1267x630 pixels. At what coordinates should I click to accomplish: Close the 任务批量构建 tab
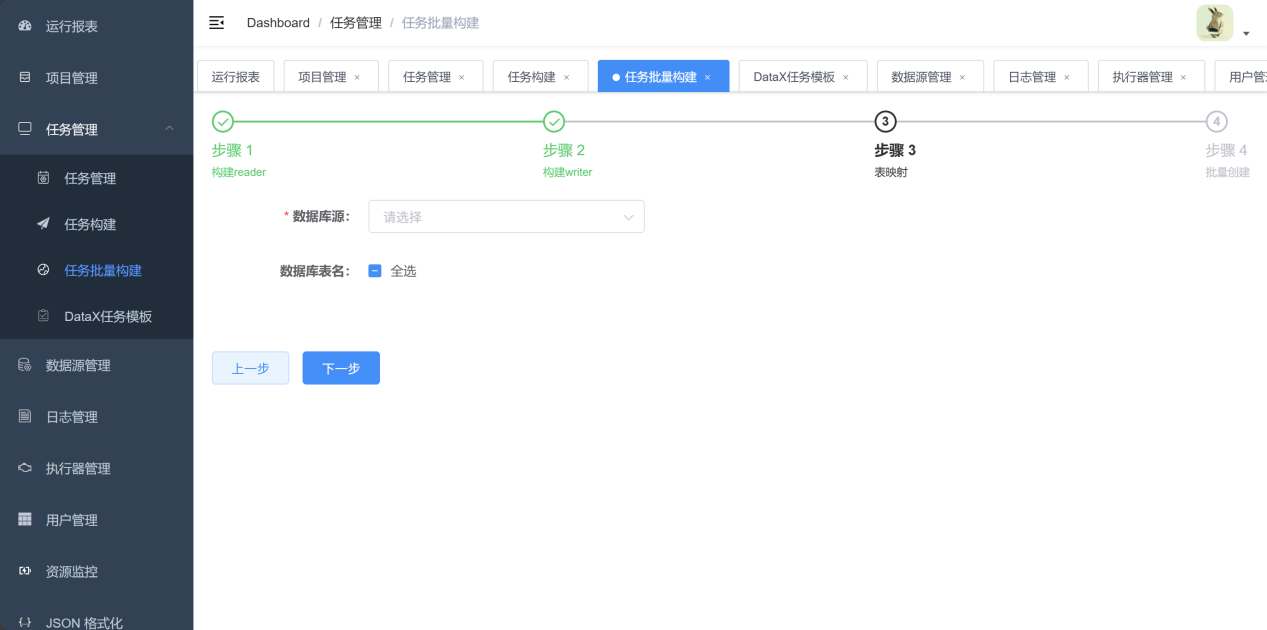[x=708, y=78]
